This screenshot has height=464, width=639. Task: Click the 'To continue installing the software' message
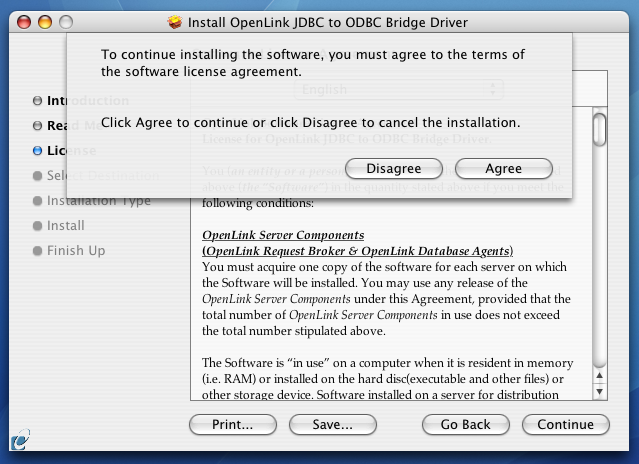click(313, 63)
